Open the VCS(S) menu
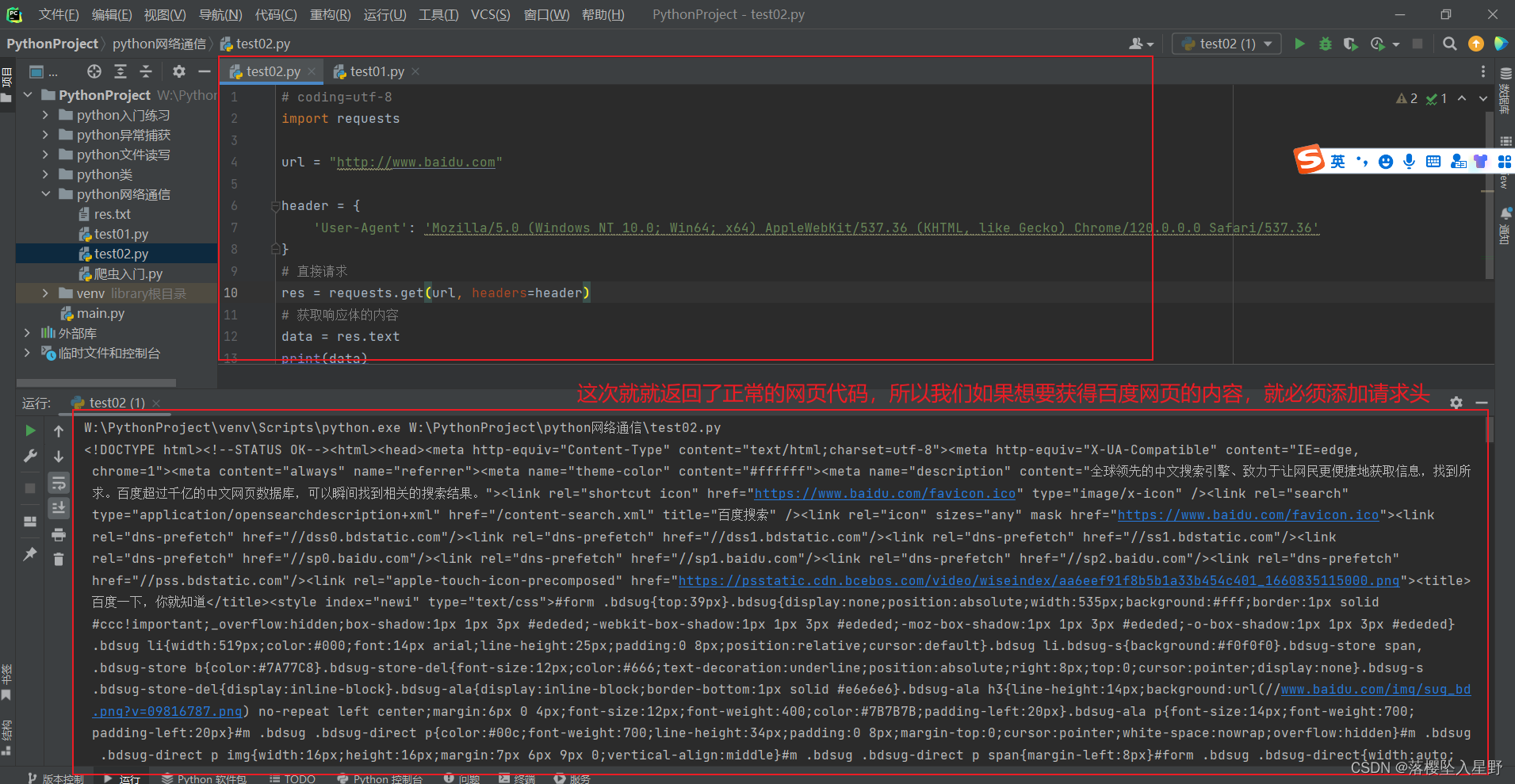 pos(490,14)
